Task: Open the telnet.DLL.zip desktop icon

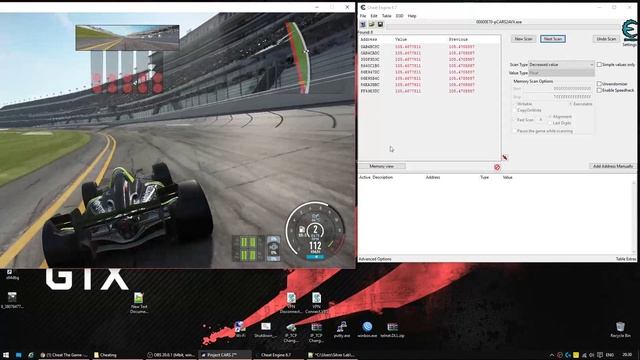Action: click(392, 329)
